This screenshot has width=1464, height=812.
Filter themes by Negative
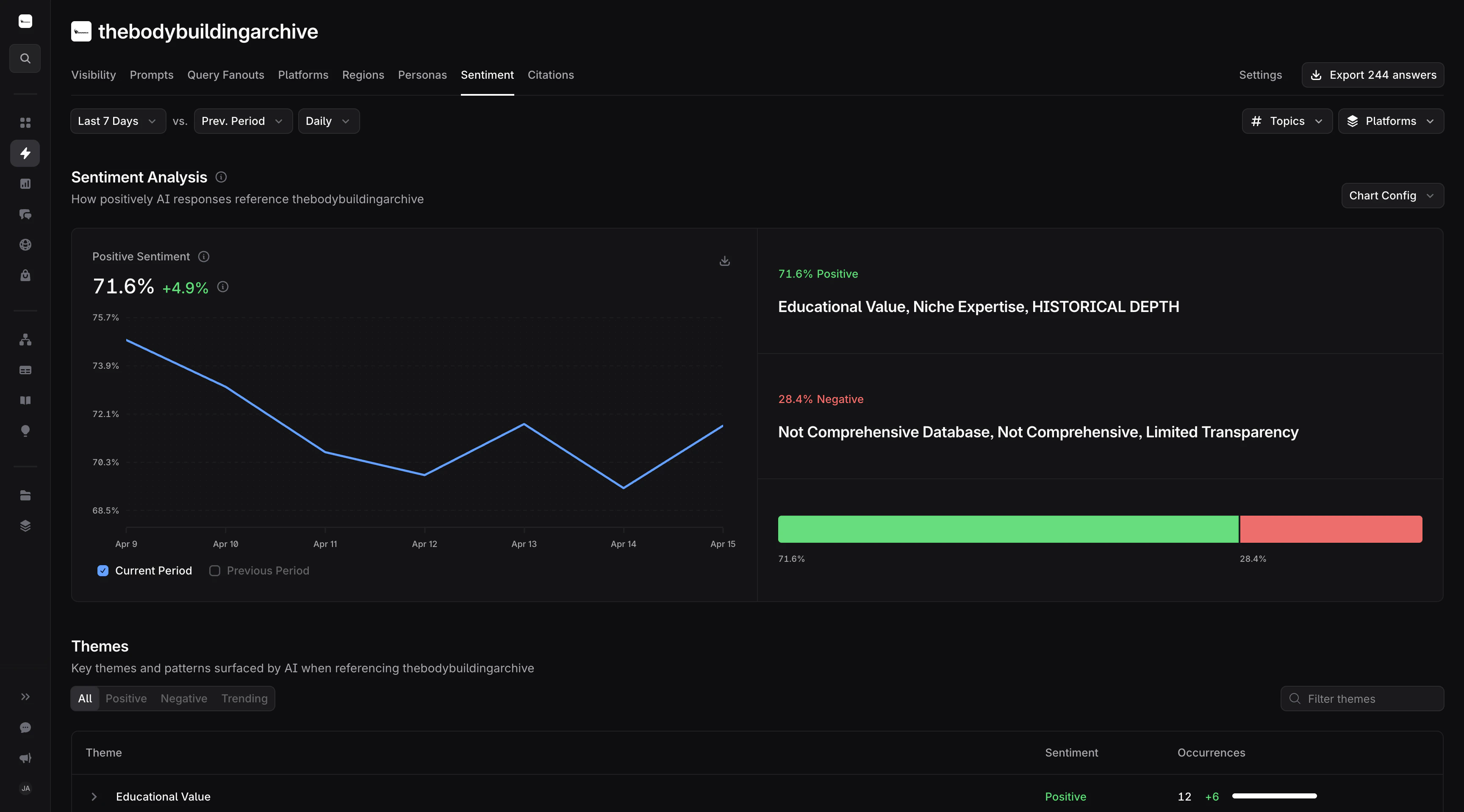(184, 699)
